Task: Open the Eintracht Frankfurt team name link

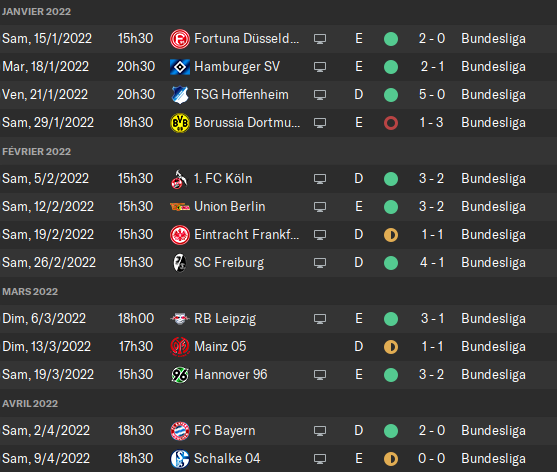Action: (x=247, y=235)
